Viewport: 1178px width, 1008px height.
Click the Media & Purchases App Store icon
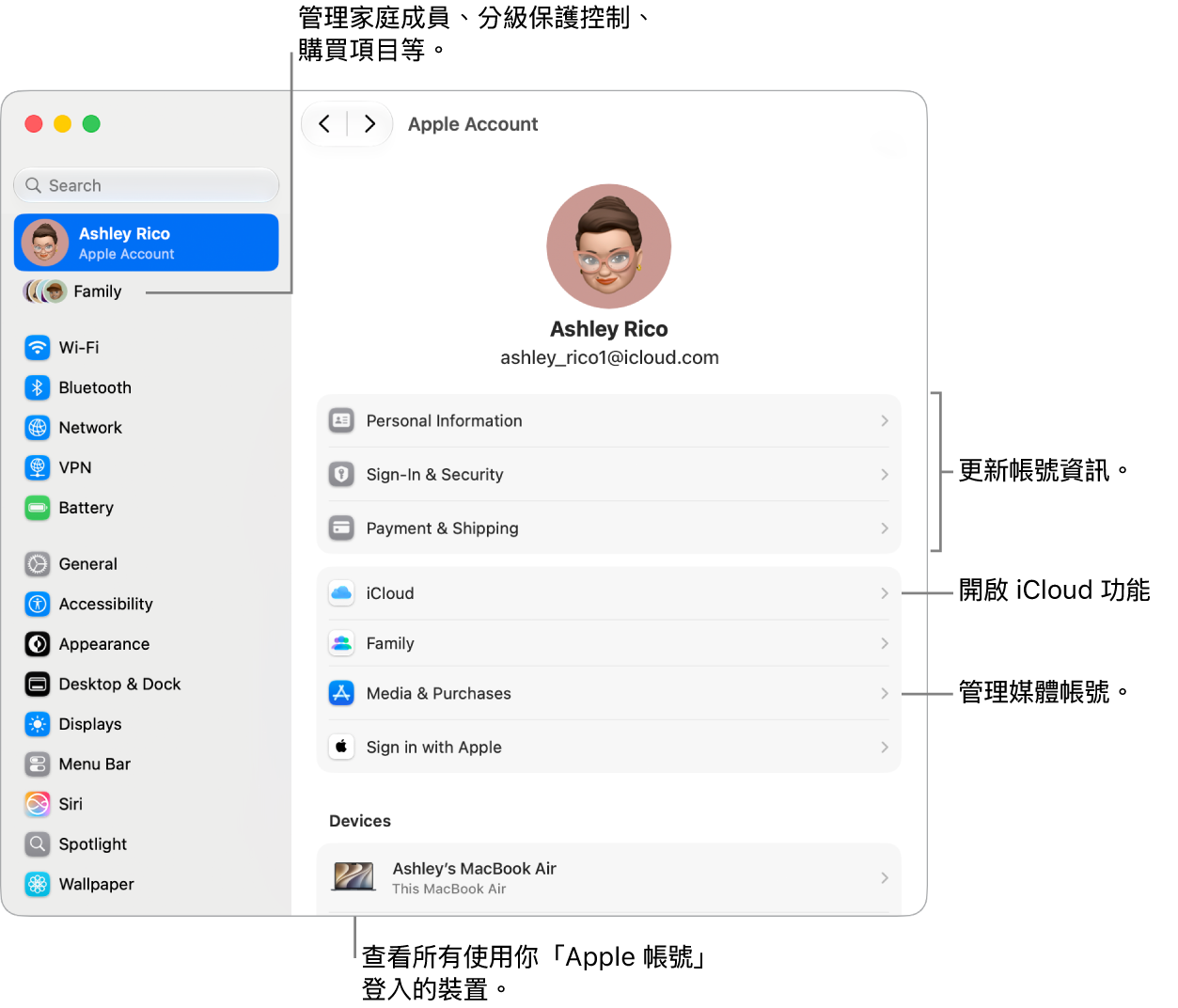point(341,693)
